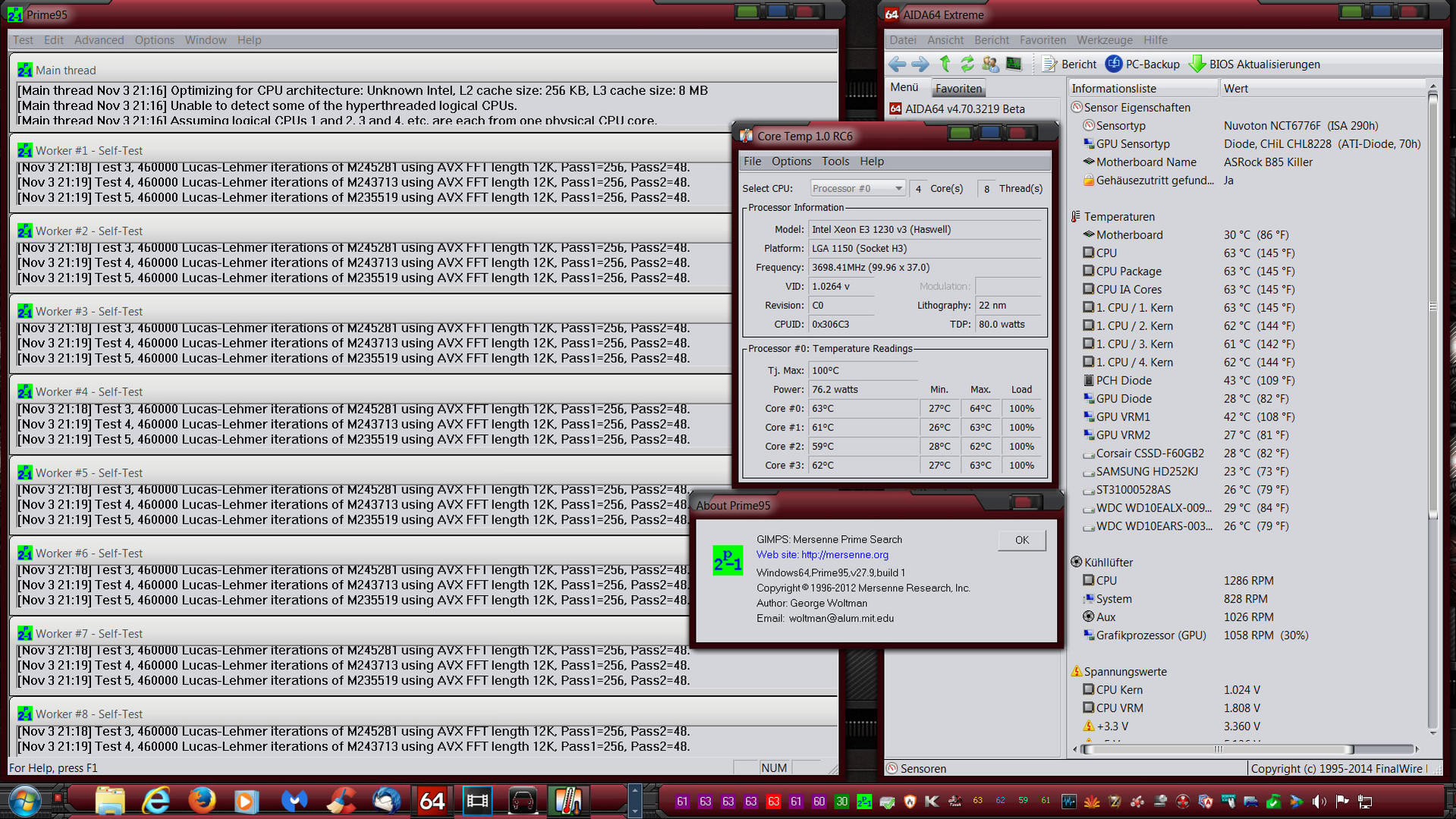1456x819 pixels.
Task: Launch Internet Explorer from the taskbar
Action: [156, 802]
